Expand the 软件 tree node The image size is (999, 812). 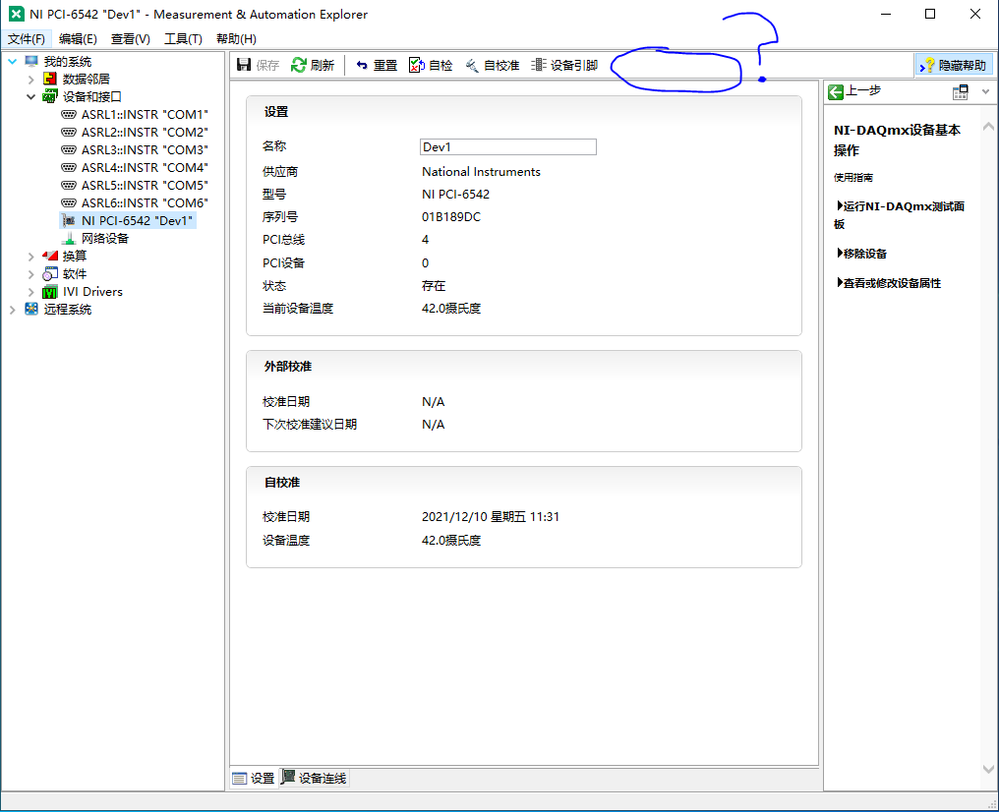(31, 274)
